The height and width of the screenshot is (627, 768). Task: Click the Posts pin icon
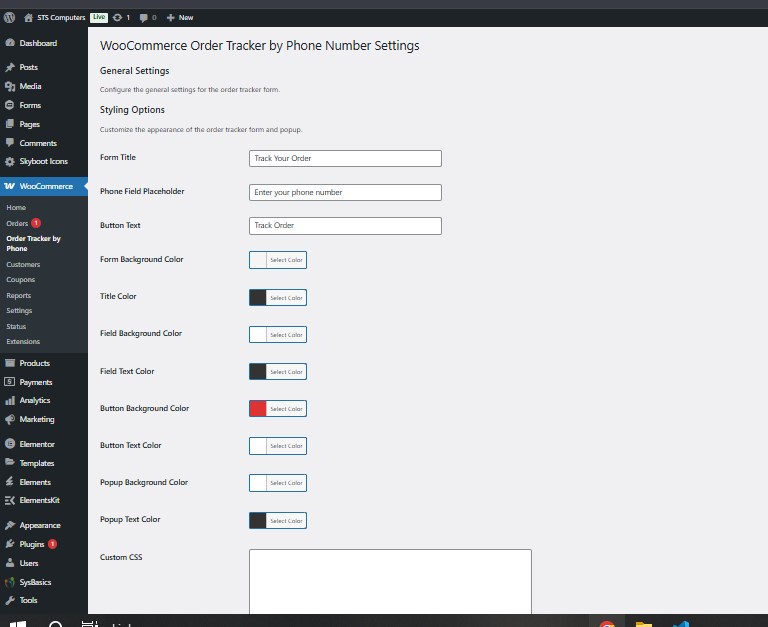10,67
